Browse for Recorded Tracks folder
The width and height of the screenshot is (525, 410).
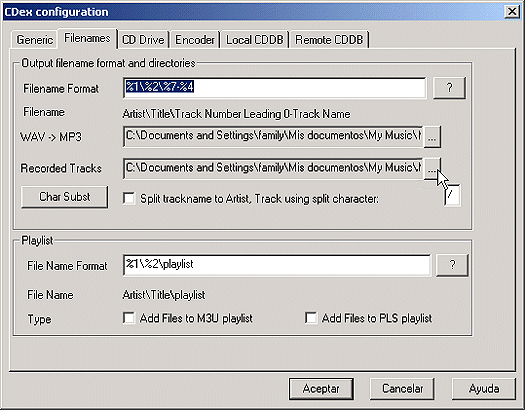click(x=432, y=169)
